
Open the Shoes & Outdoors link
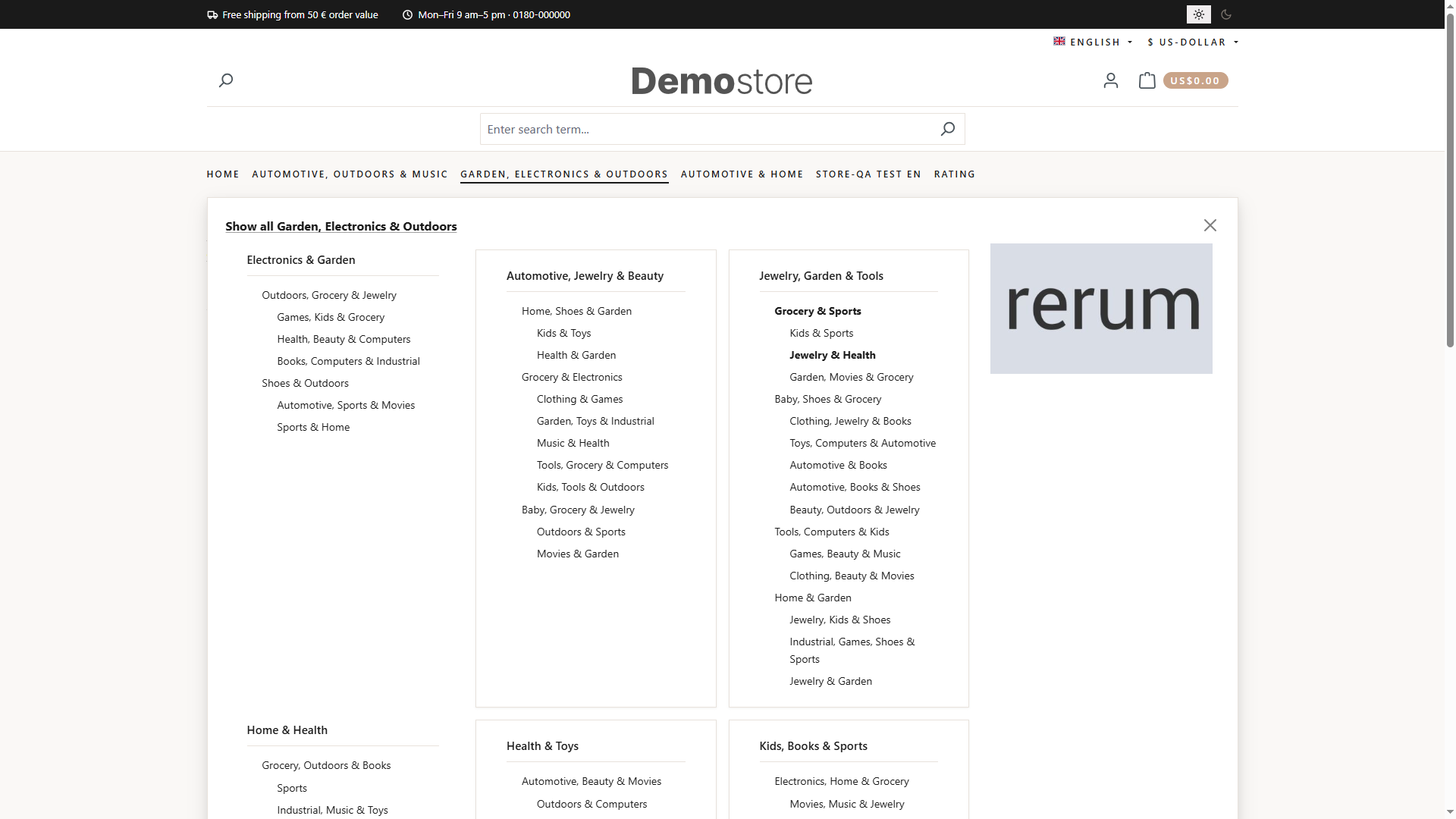coord(305,383)
